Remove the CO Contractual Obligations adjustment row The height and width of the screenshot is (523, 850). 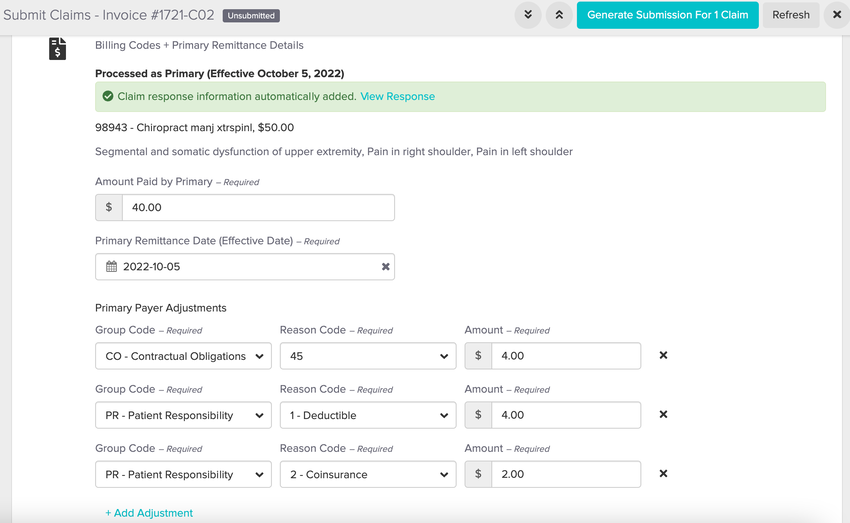663,356
